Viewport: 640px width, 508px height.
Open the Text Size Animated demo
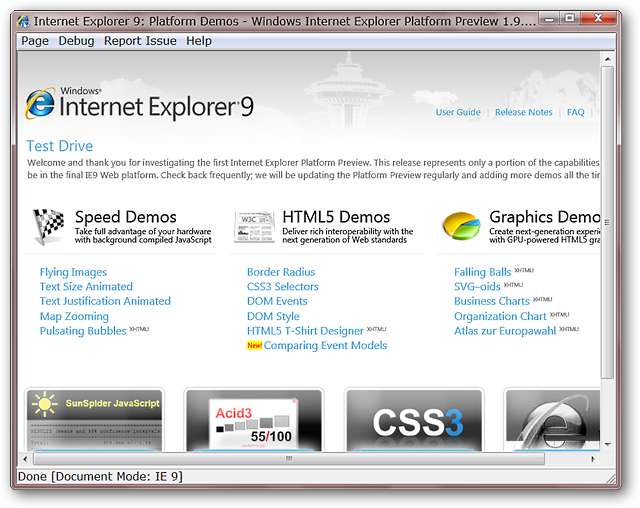(86, 286)
